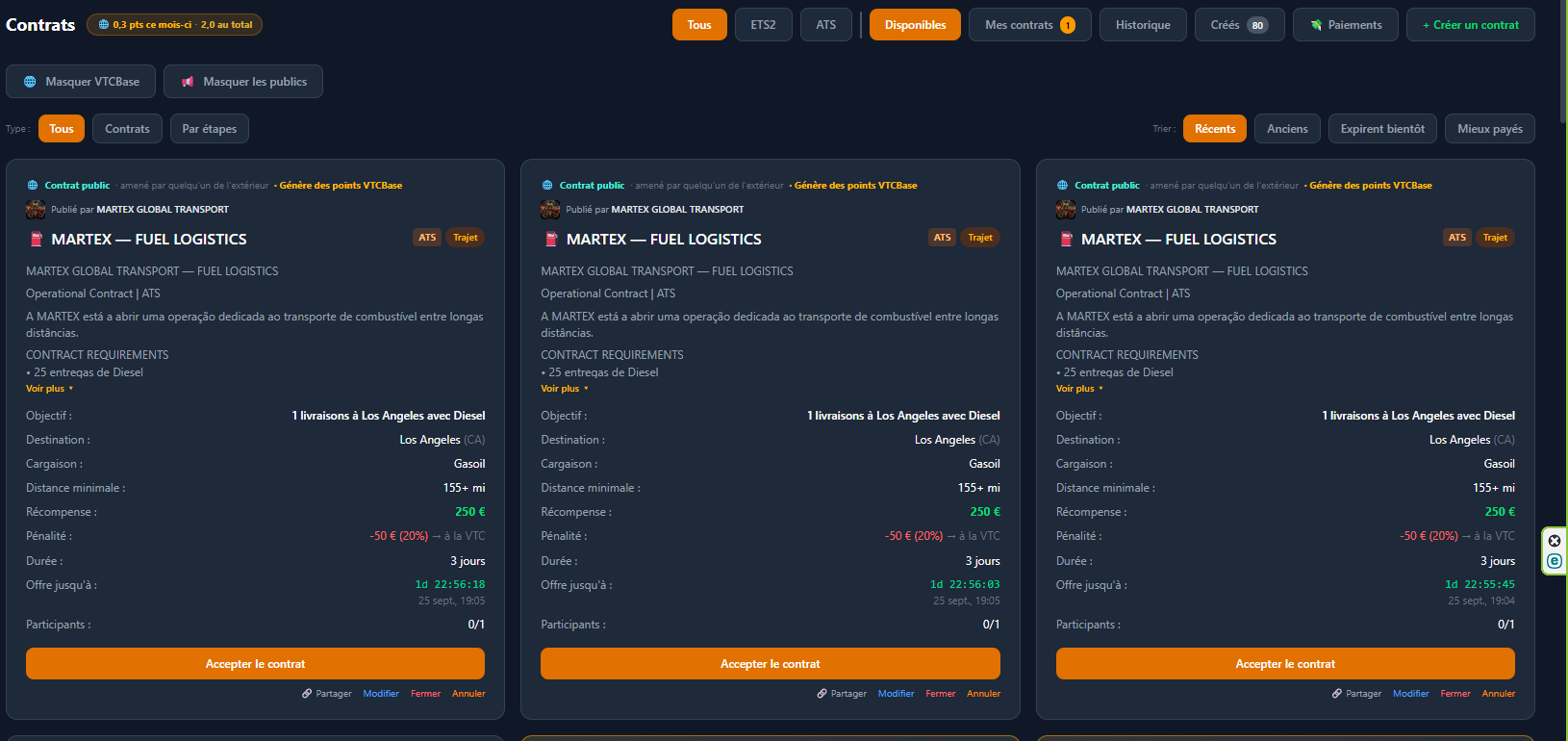Filter contracts by ETS2

[x=763, y=25]
